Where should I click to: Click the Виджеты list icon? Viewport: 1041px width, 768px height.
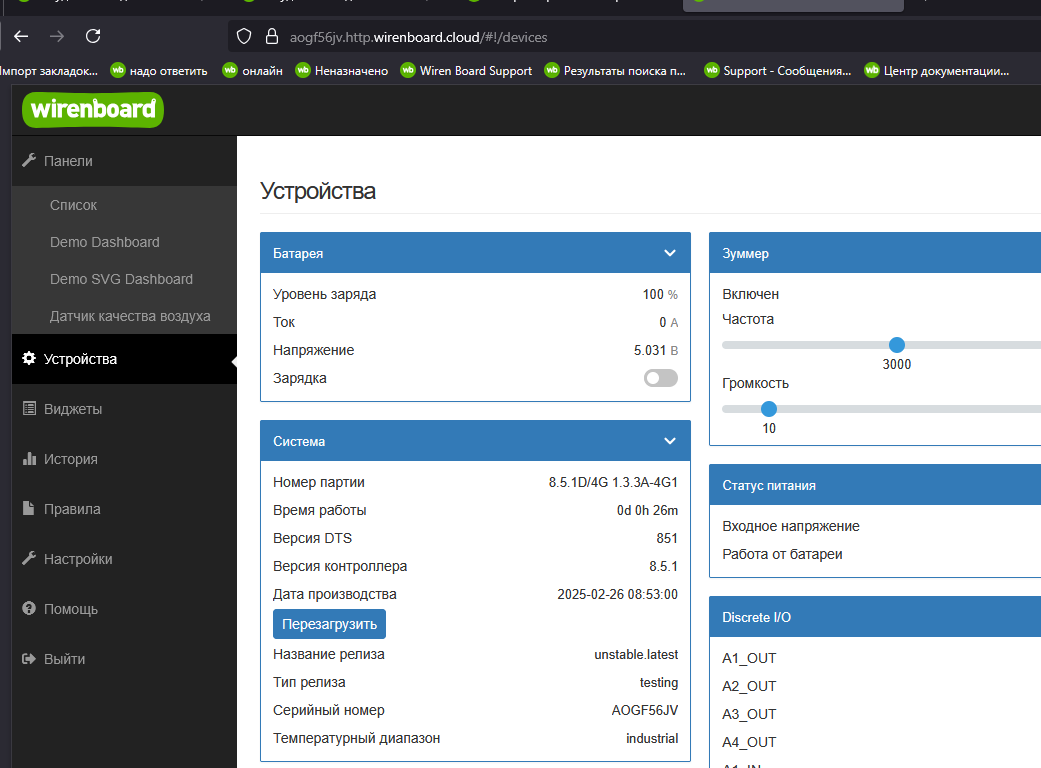29,409
